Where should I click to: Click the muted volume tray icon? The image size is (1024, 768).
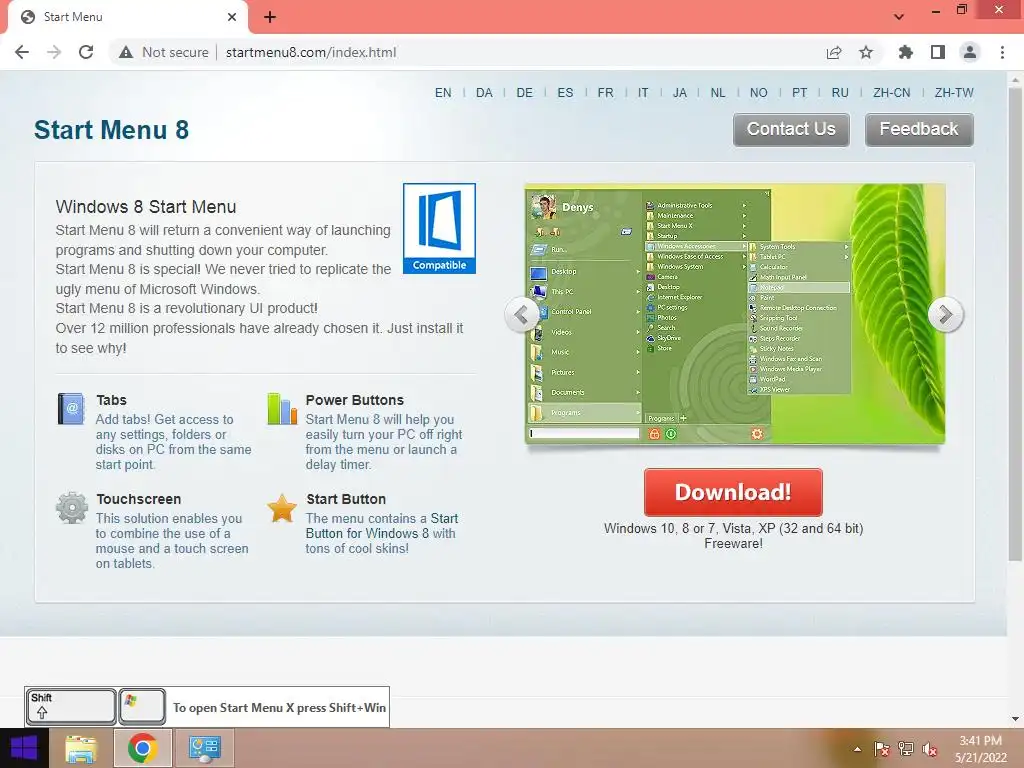(930, 749)
